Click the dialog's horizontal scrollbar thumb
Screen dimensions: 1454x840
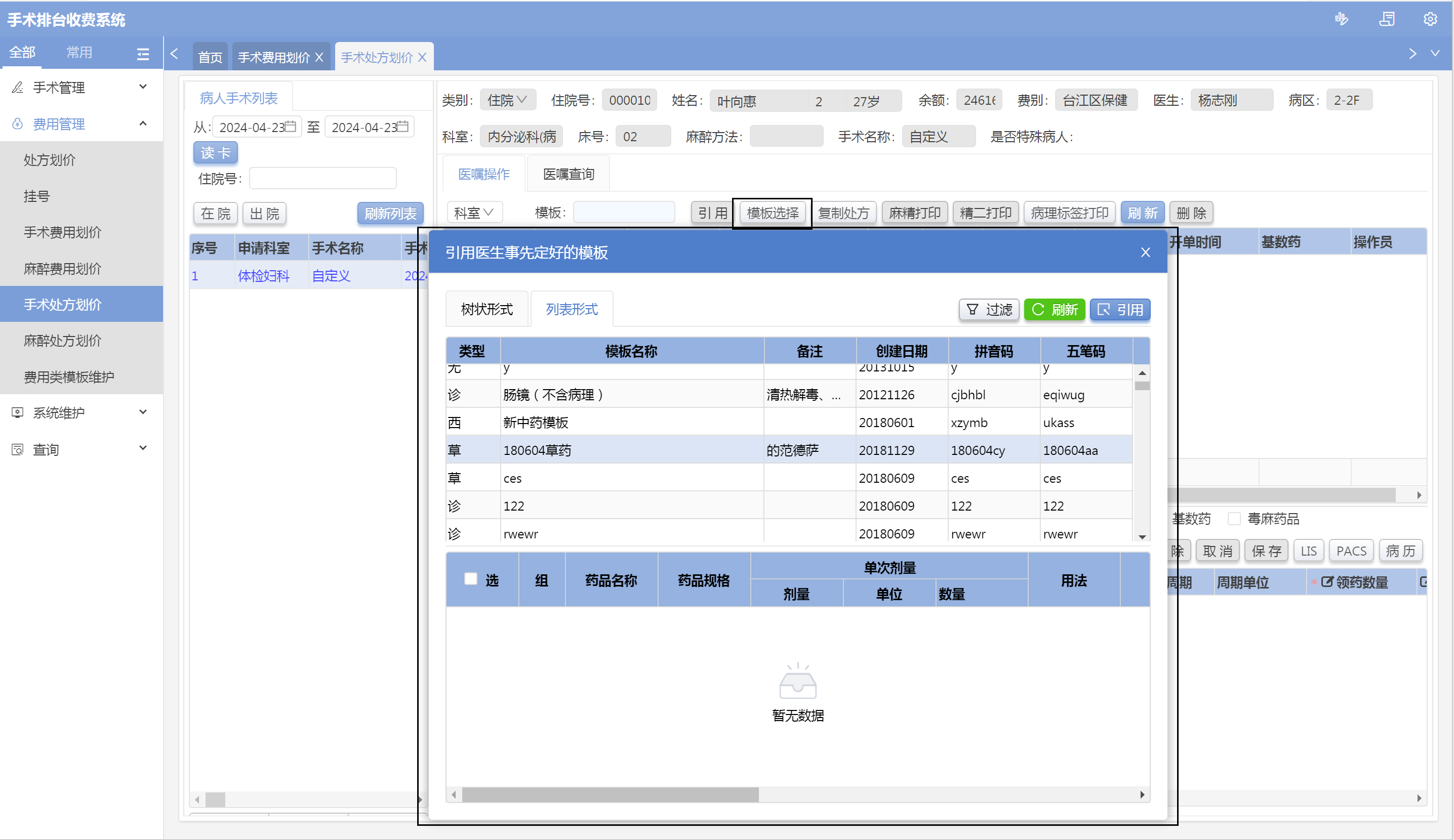(610, 794)
